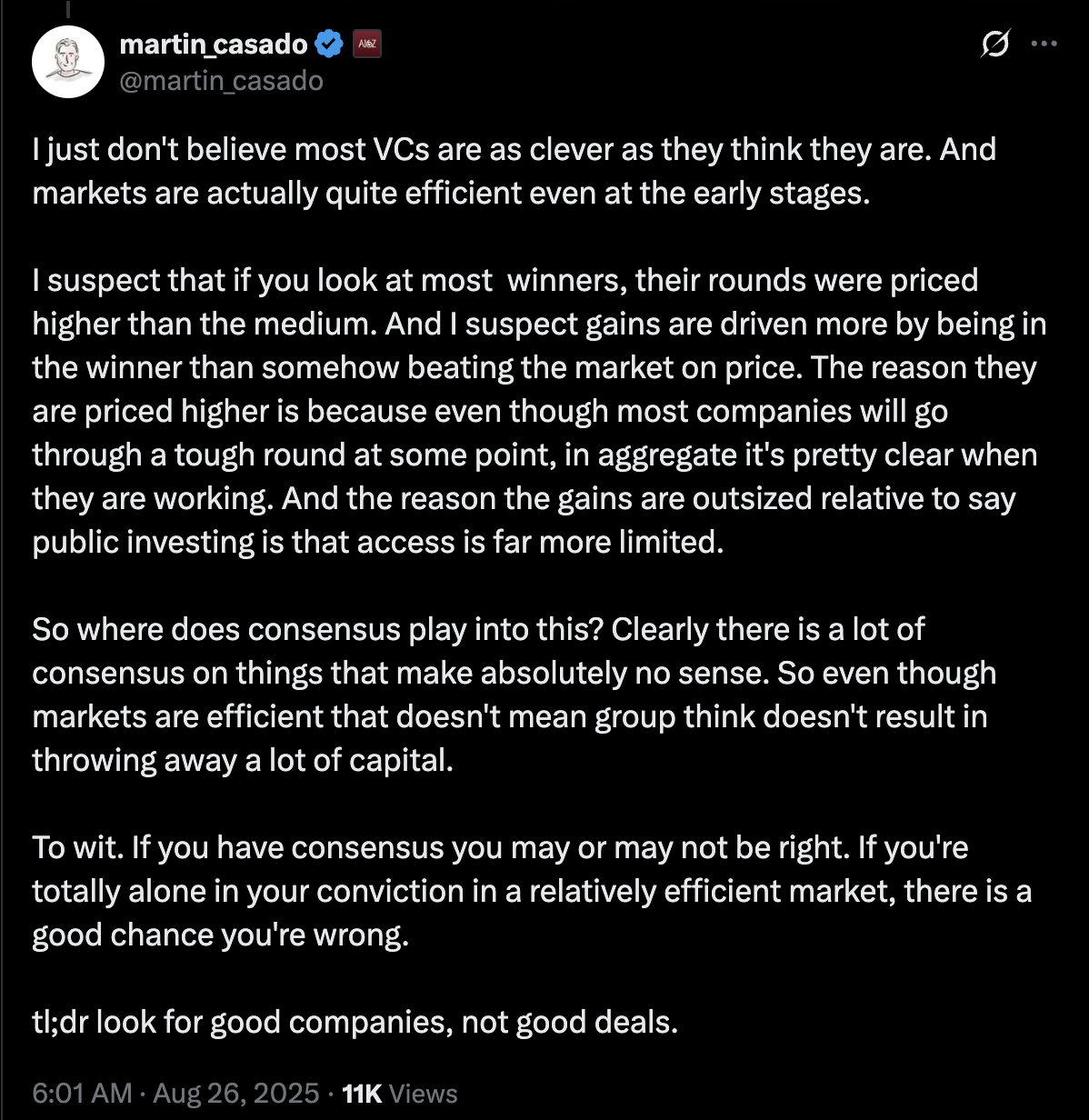Click the 11K view count number
The image size is (1089, 1120).
[x=362, y=1093]
